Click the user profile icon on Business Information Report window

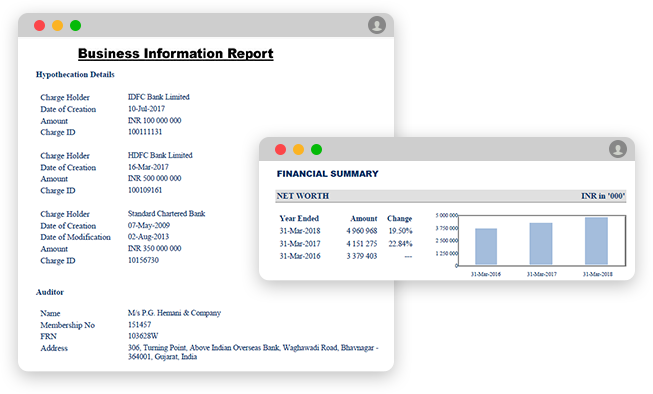pos(376,25)
